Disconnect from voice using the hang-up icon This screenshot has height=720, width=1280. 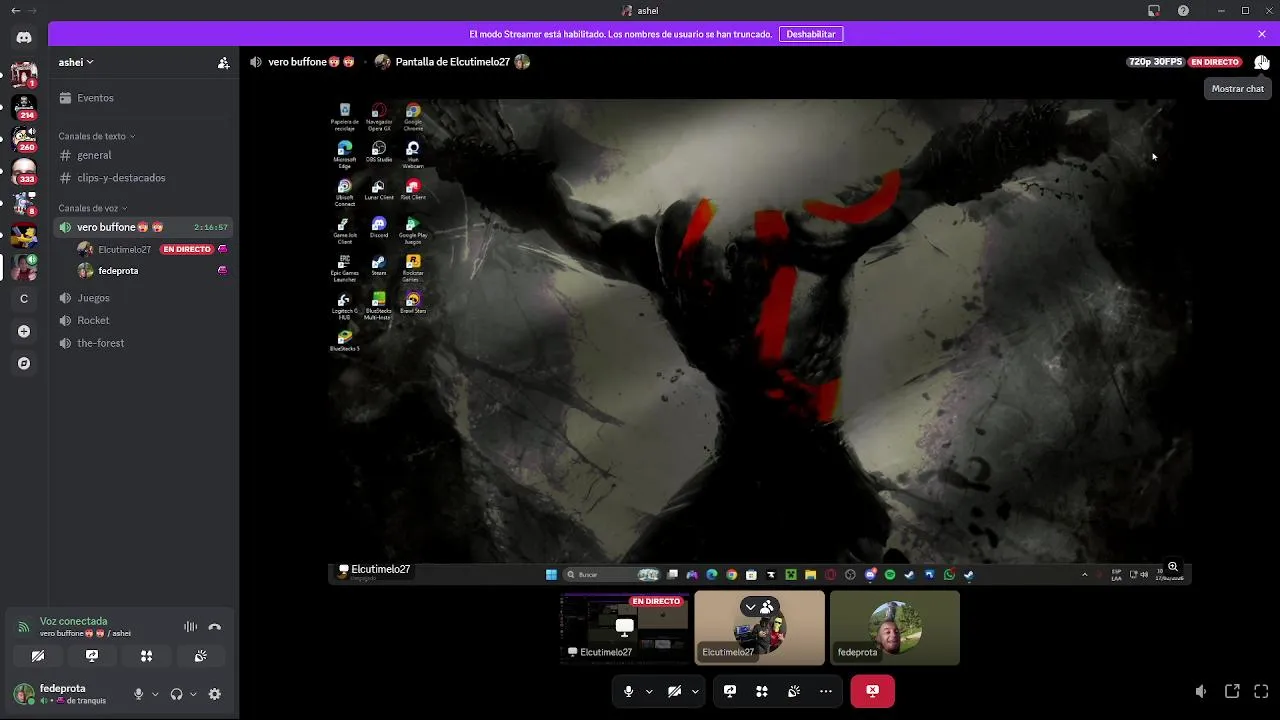coord(214,627)
